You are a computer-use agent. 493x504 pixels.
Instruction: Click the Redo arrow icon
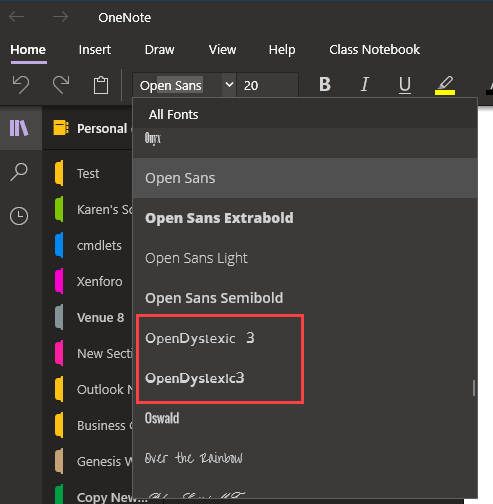[x=61, y=85]
